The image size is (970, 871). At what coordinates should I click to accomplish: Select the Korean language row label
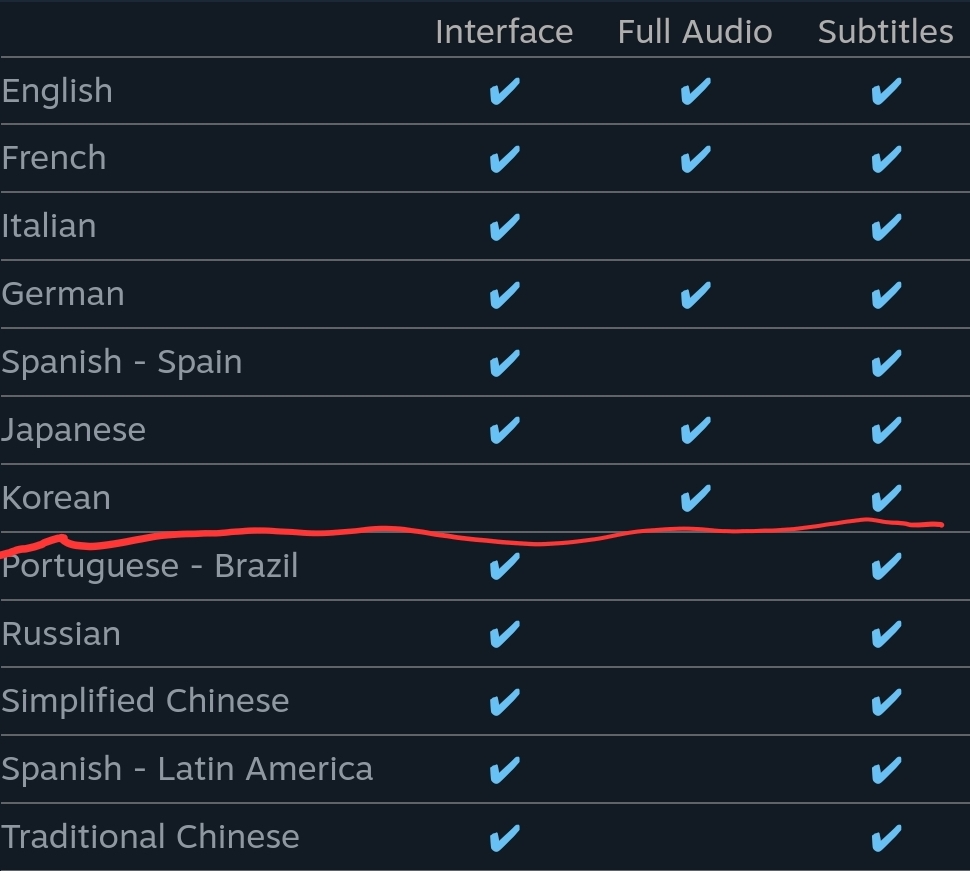tap(56, 498)
